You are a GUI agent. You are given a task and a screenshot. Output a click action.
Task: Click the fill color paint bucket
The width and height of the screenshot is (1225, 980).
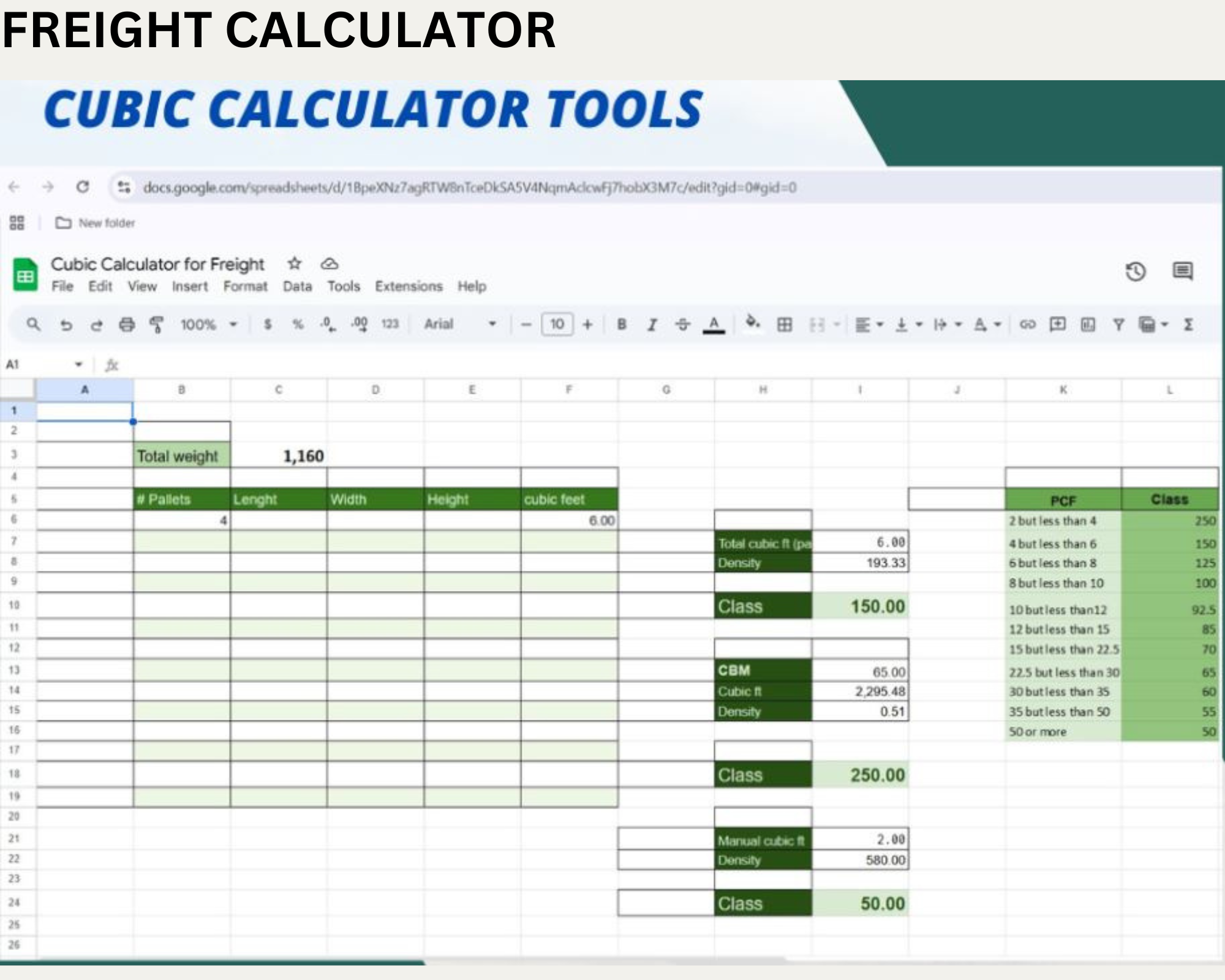pyautogui.click(x=753, y=323)
